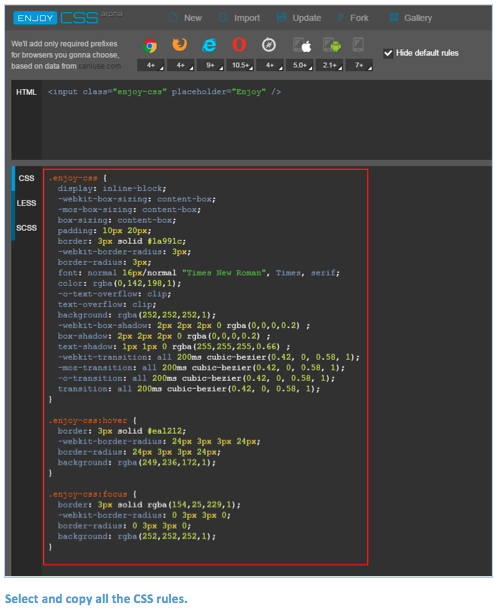The width and height of the screenshot is (500, 613).
Task: Select the Internet Explorer icon
Action: click(x=209, y=45)
